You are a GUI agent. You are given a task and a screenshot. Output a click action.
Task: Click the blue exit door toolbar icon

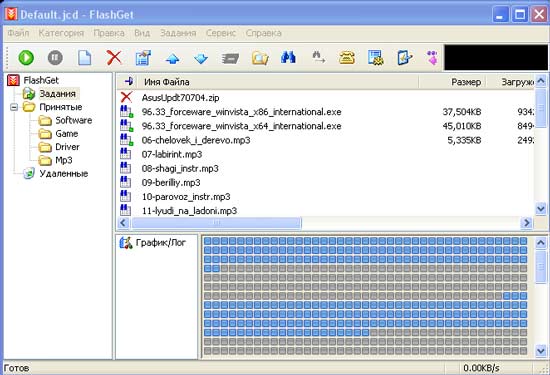404,58
